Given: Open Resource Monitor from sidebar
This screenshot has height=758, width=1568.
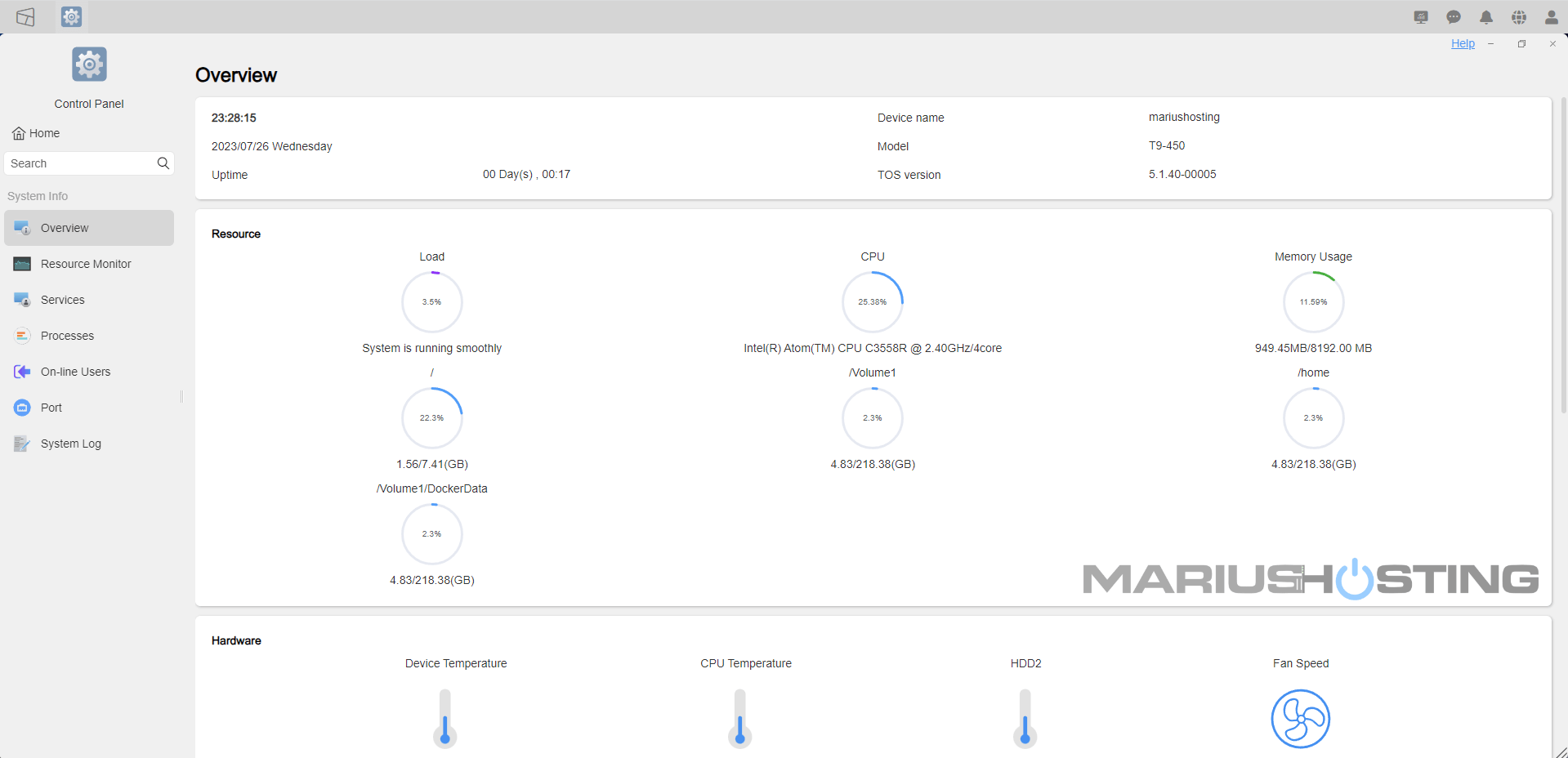Looking at the screenshot, I should [89, 264].
